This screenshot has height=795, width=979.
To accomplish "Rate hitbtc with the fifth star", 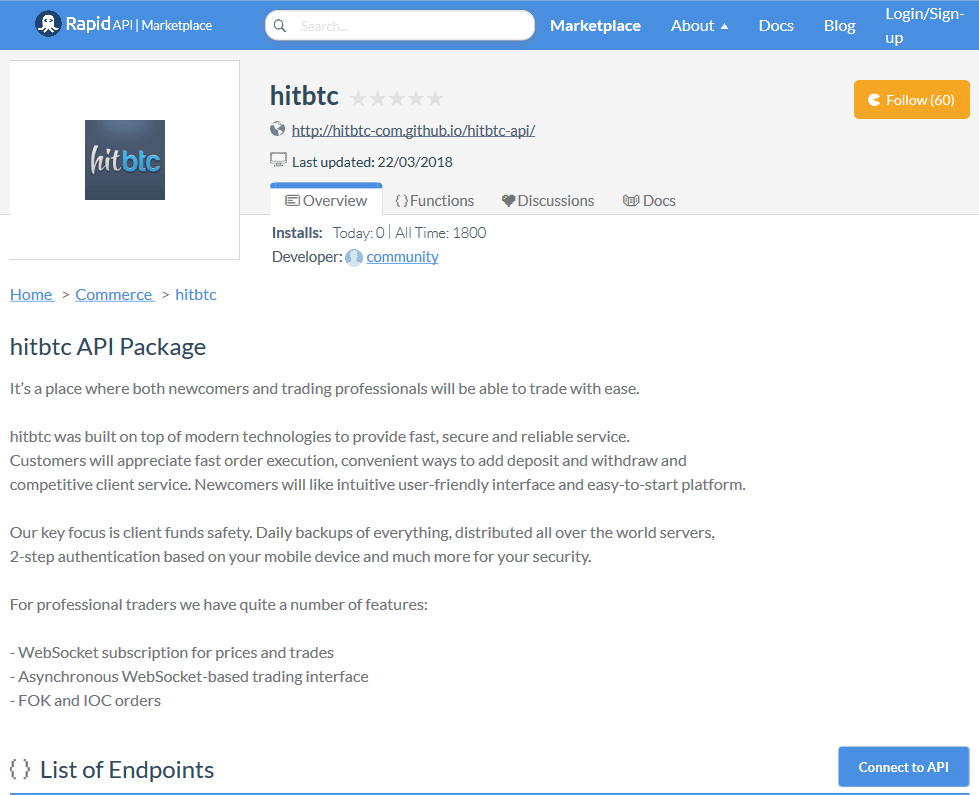I will pos(435,99).
